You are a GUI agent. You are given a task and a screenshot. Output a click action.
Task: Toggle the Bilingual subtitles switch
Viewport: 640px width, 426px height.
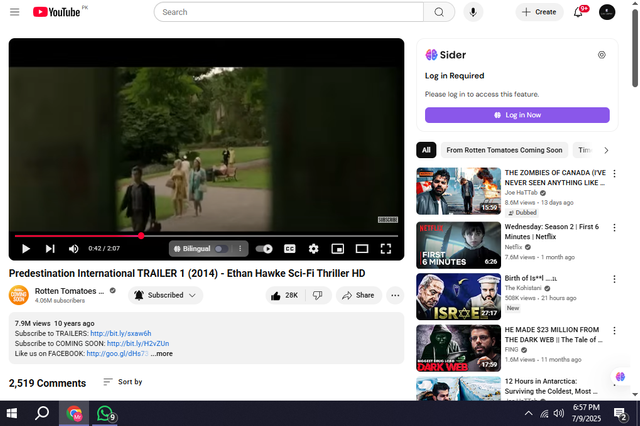[x=221, y=248]
